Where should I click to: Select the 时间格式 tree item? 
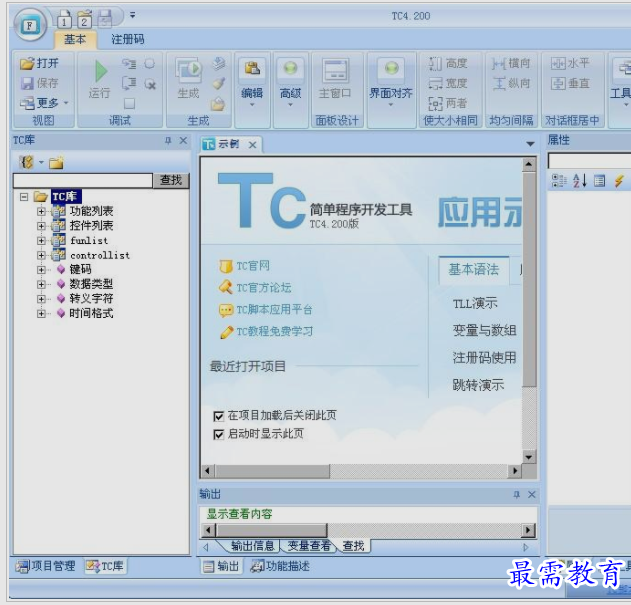(x=91, y=313)
